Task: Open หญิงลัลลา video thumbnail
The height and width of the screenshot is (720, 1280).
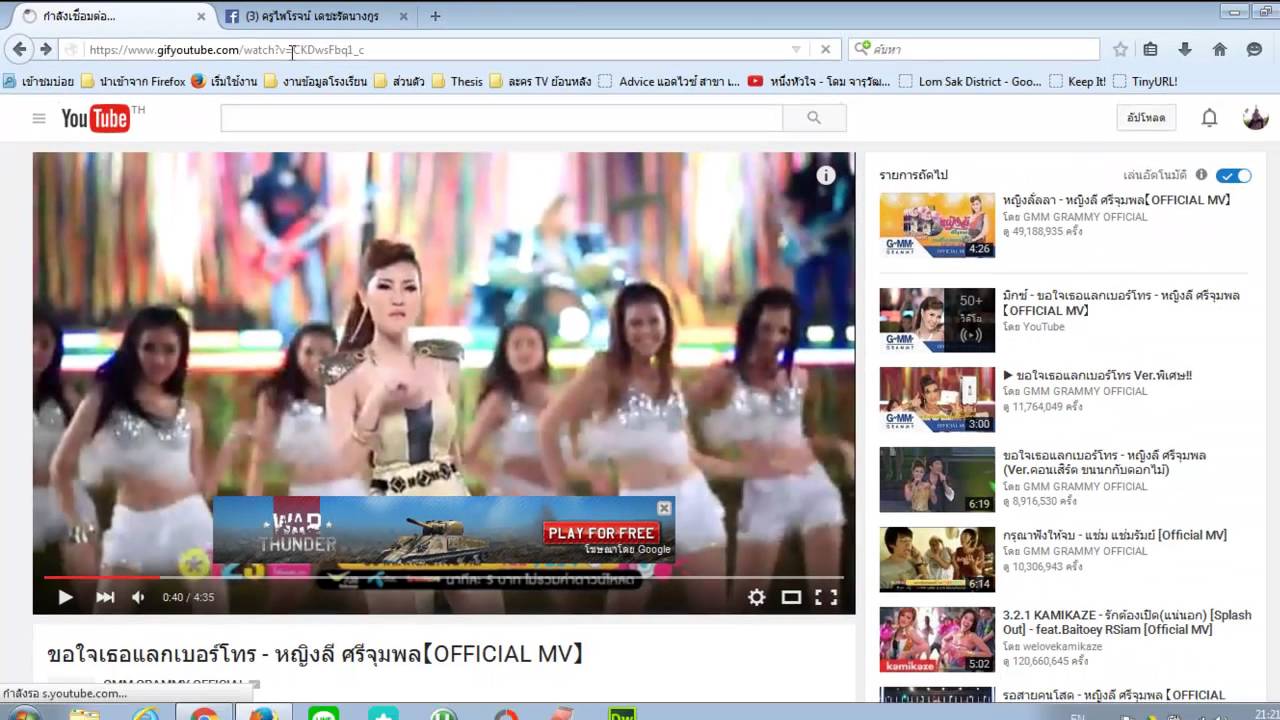Action: pos(937,225)
